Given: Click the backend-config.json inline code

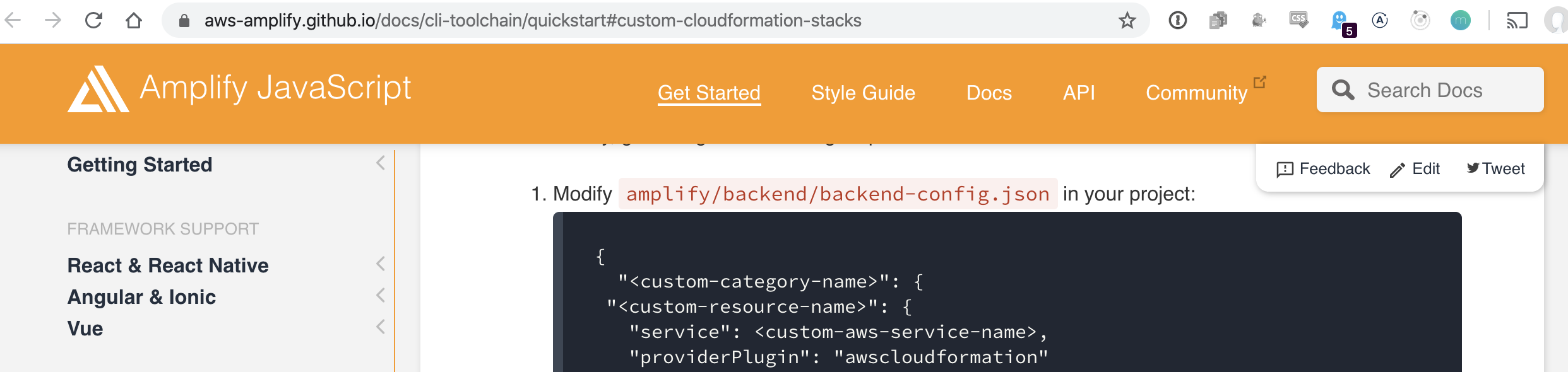Looking at the screenshot, I should click(x=838, y=194).
